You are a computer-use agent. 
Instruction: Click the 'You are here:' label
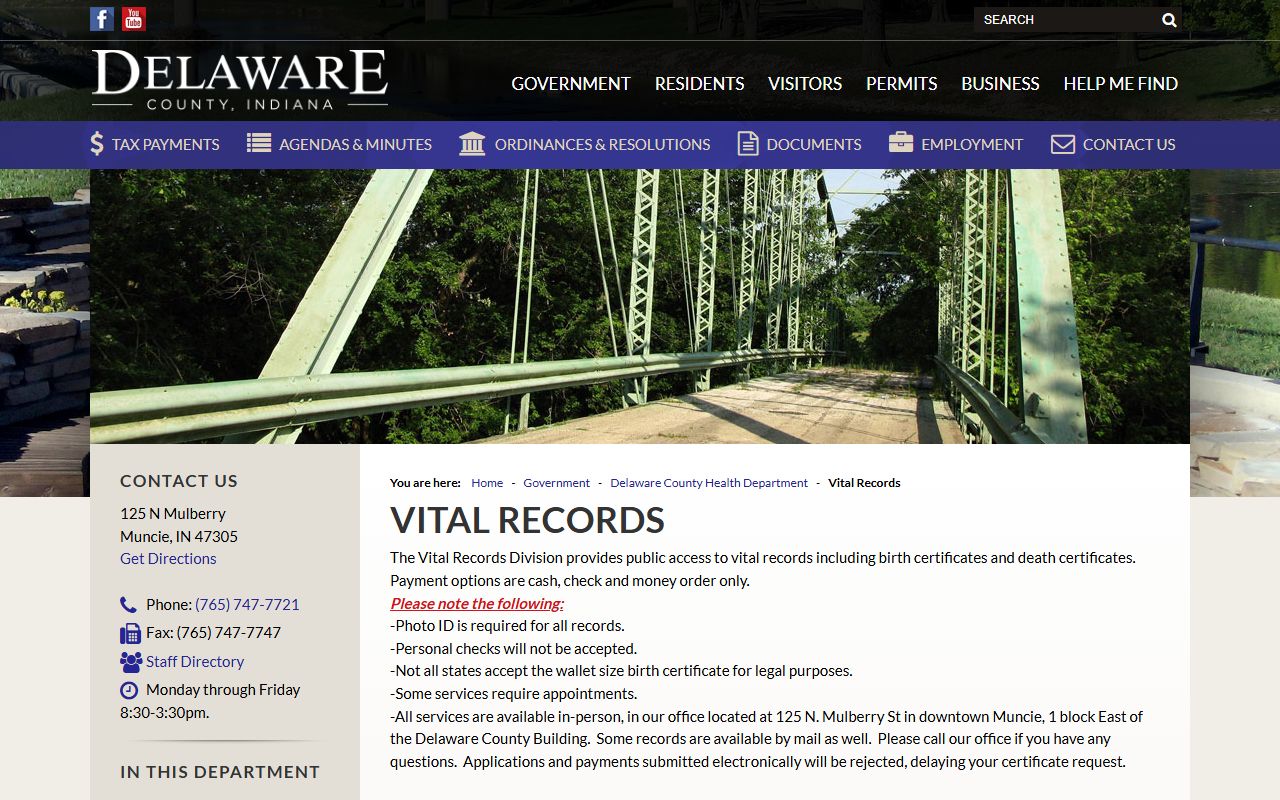[x=425, y=483]
